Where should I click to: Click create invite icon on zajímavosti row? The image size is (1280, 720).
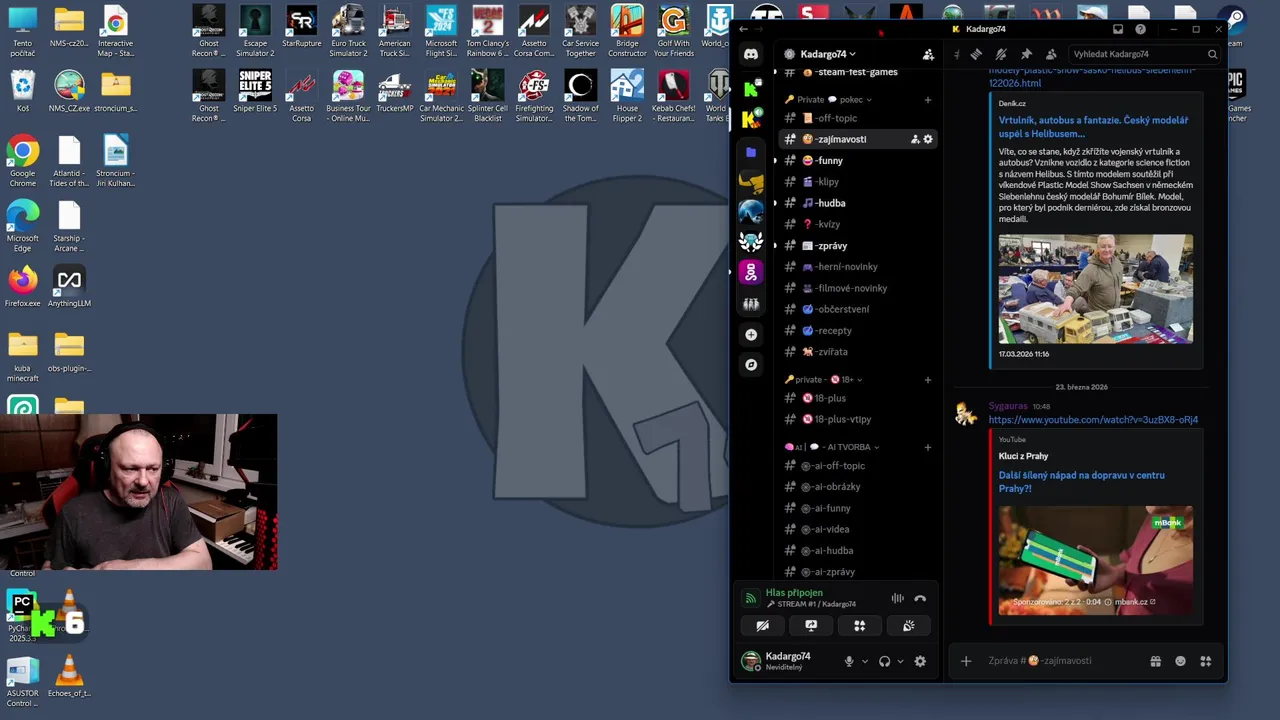[914, 139]
